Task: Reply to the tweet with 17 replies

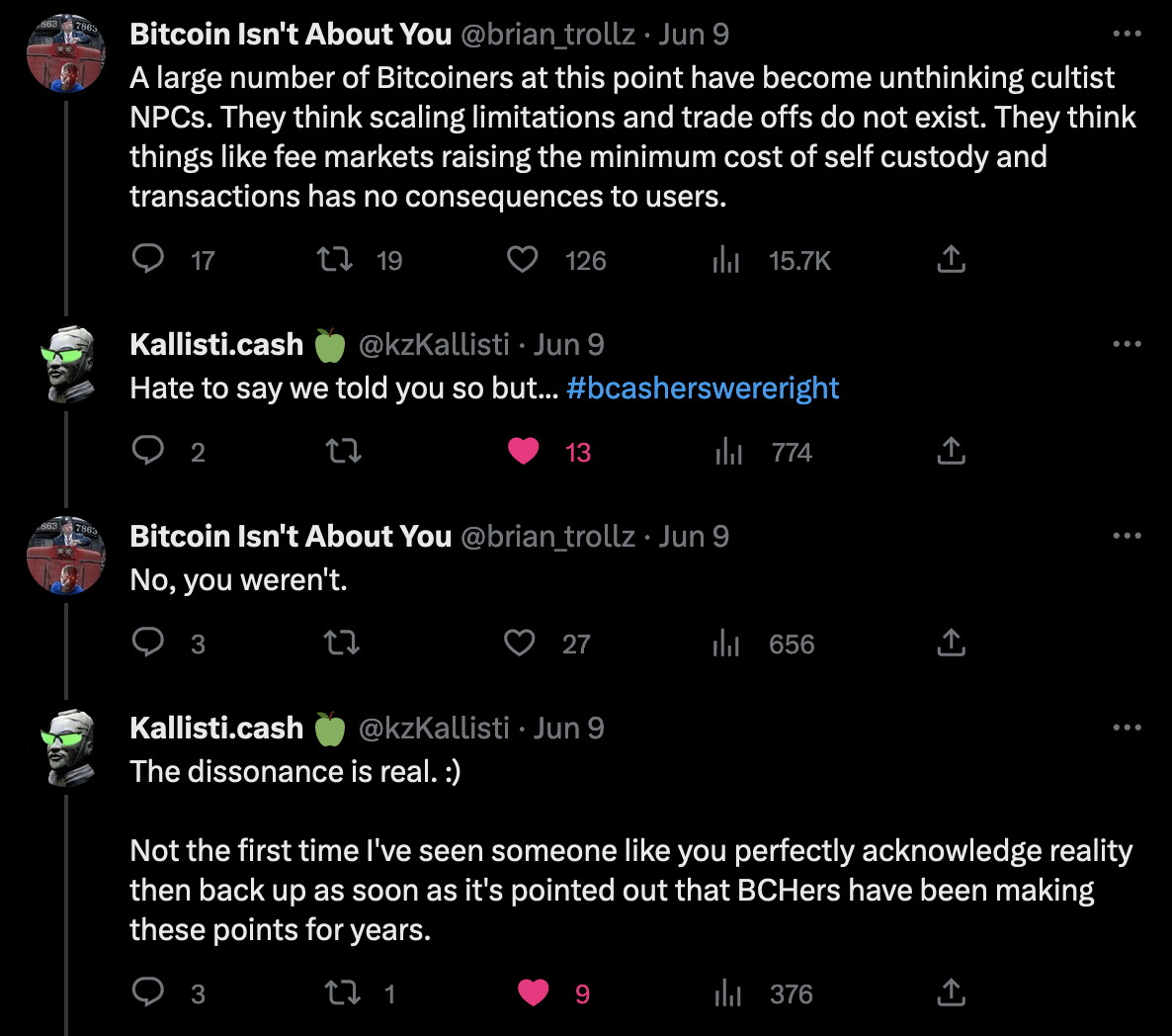Action: 148,259
